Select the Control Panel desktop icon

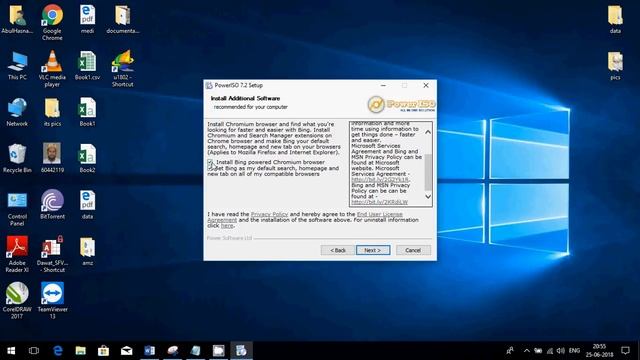coord(17,209)
